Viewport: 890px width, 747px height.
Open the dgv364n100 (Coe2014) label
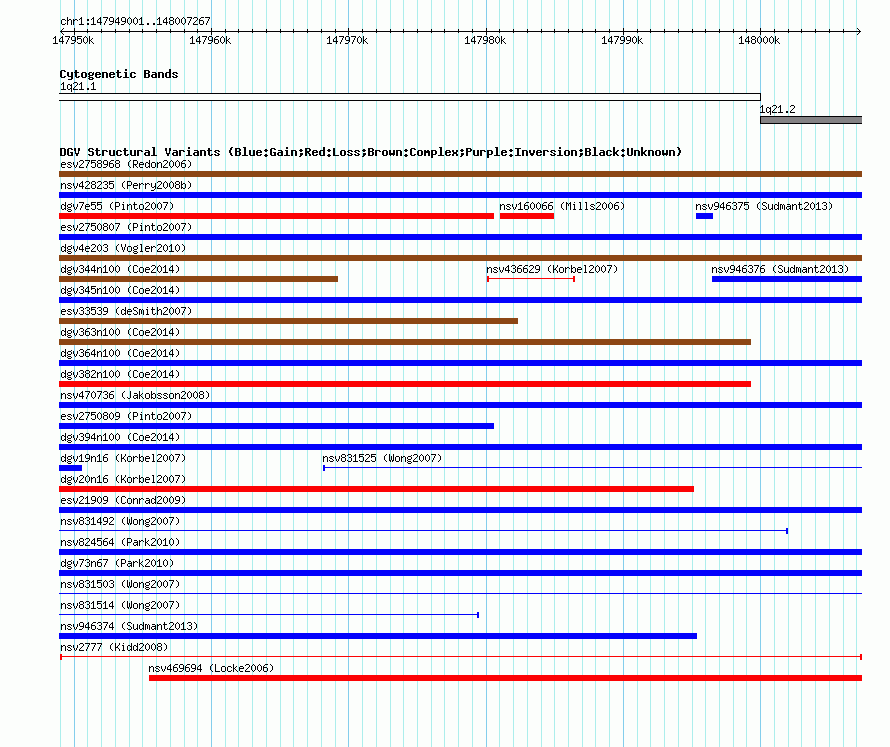[x=120, y=354]
